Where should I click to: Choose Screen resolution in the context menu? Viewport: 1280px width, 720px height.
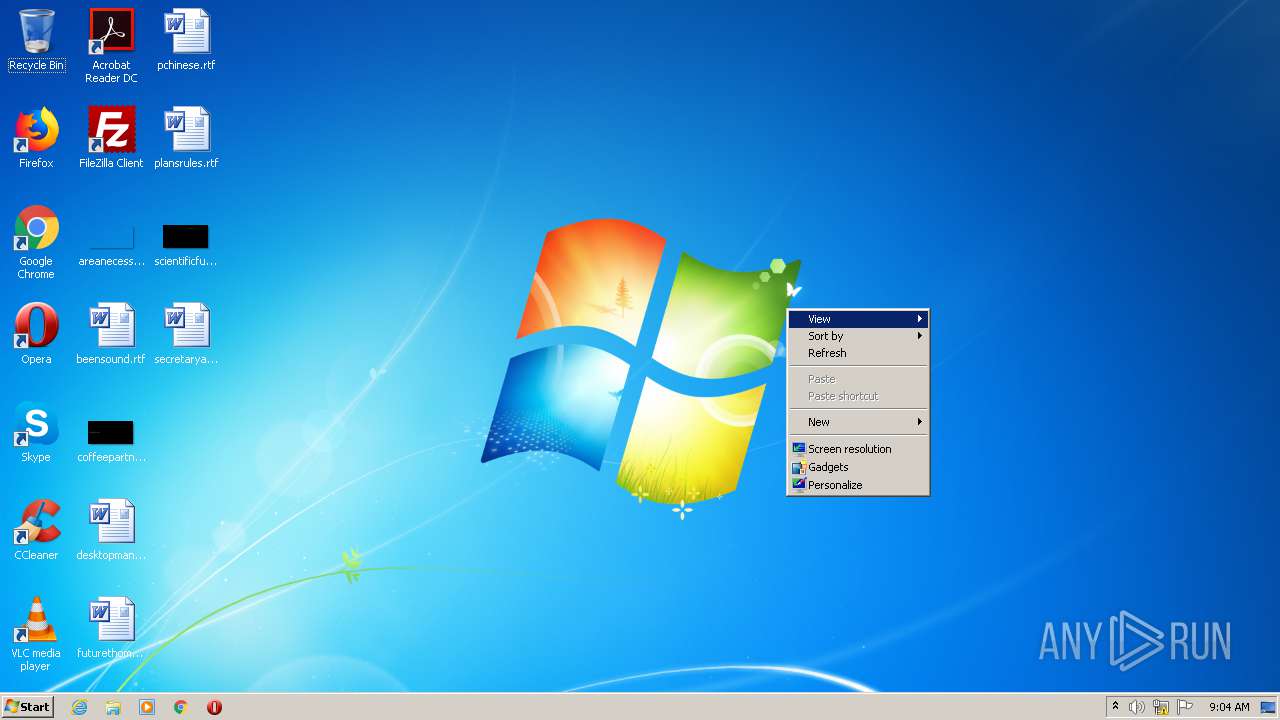pos(858,449)
